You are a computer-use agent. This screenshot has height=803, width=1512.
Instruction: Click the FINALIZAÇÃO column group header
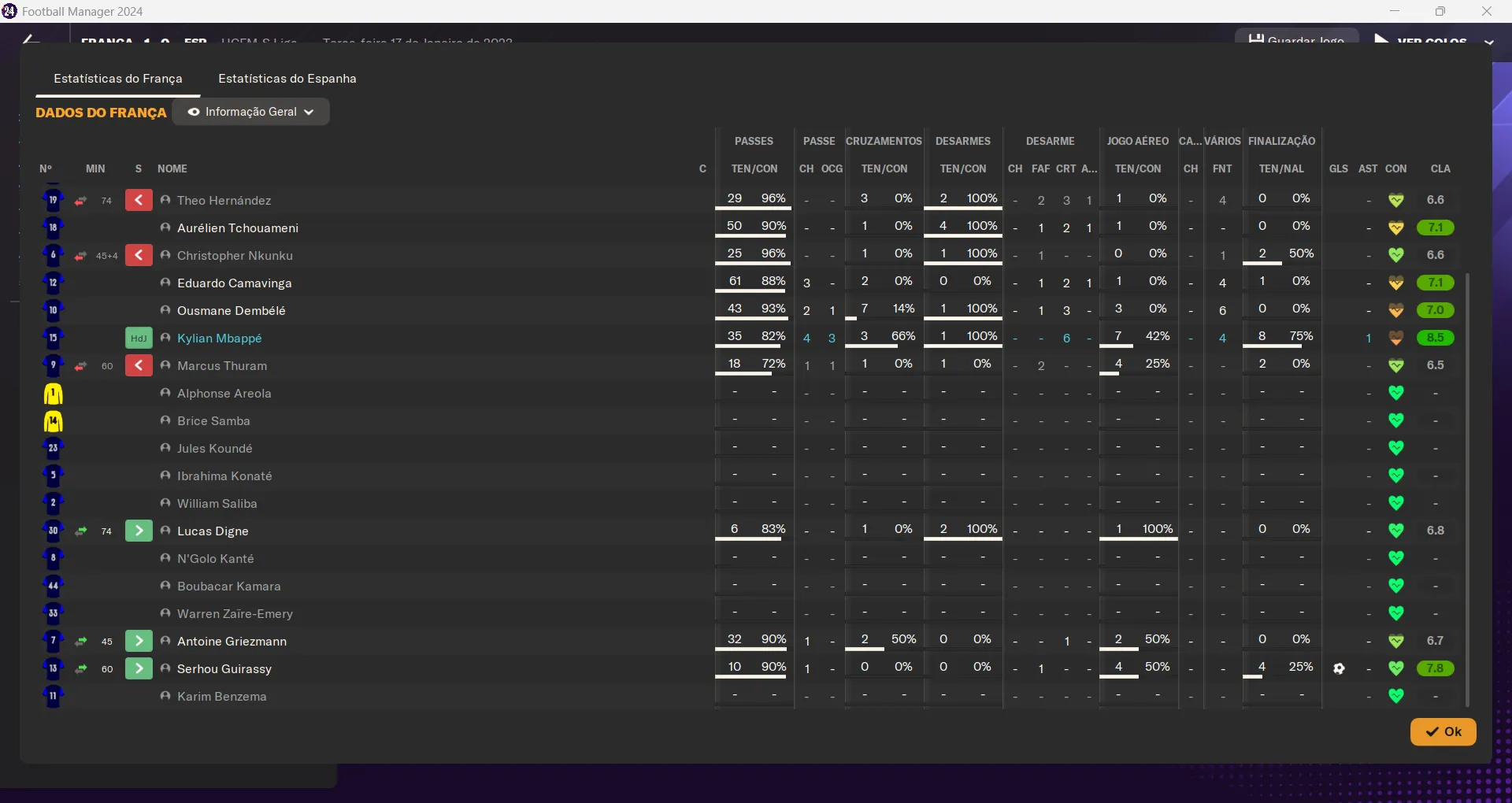pyautogui.click(x=1282, y=141)
